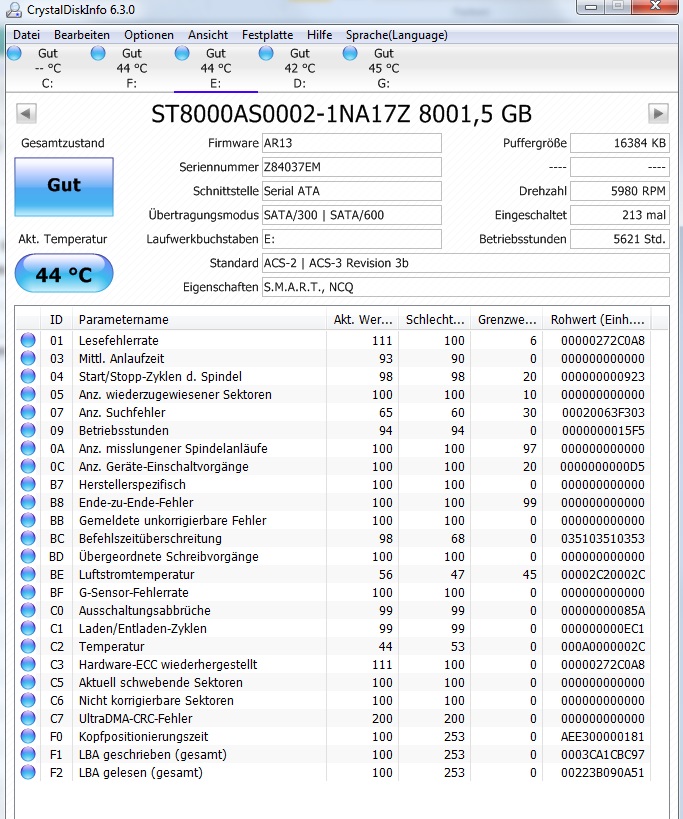This screenshot has height=819, width=683.
Task: Click the CrystalDiskInfo title bar icon
Action: pyautogui.click(x=15, y=9)
